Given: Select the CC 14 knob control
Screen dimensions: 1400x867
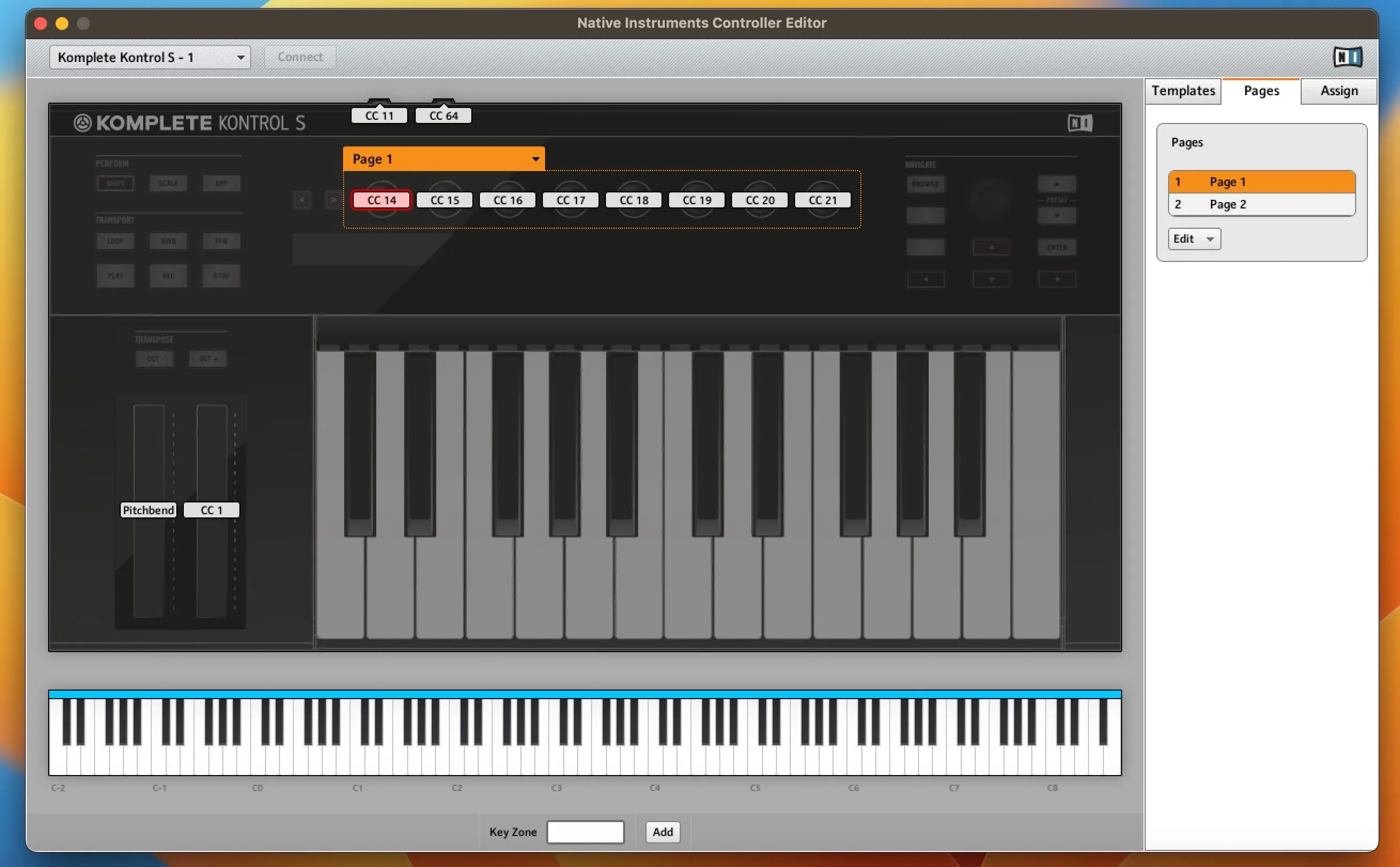Looking at the screenshot, I should [x=380, y=199].
